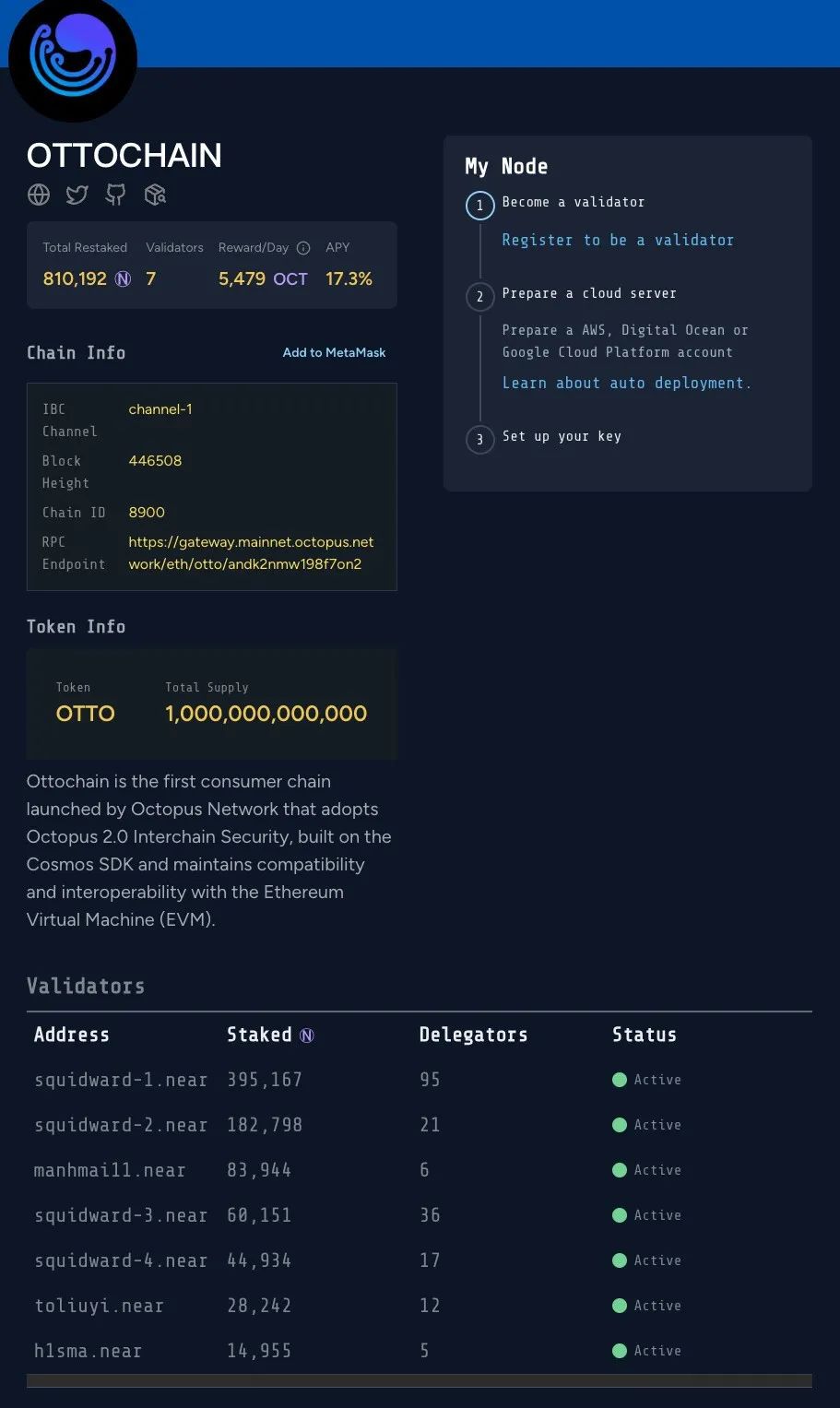
Task: Open validator manhmai11.near row
Action: 420,1170
